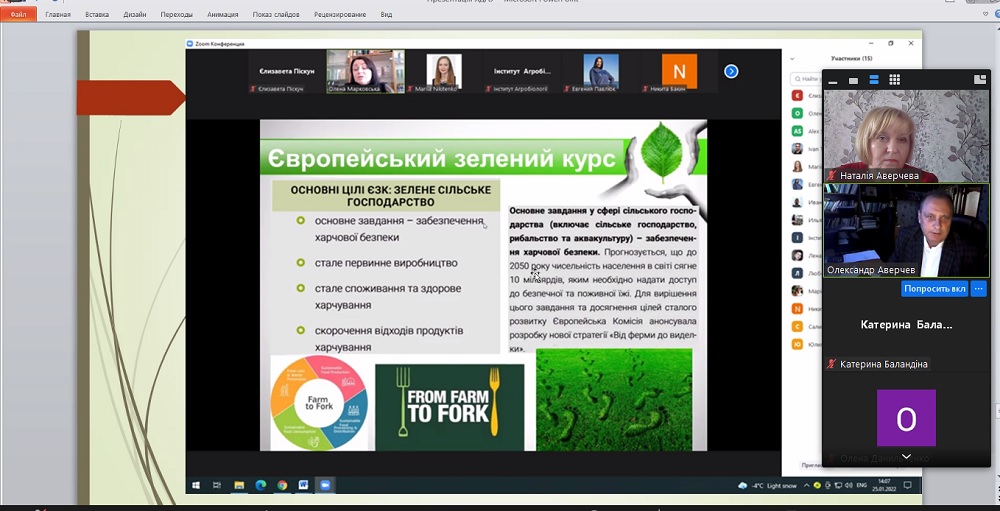The width and height of the screenshot is (1000, 511).
Task: Open the Переходы ribbon tab
Action: 177,15
